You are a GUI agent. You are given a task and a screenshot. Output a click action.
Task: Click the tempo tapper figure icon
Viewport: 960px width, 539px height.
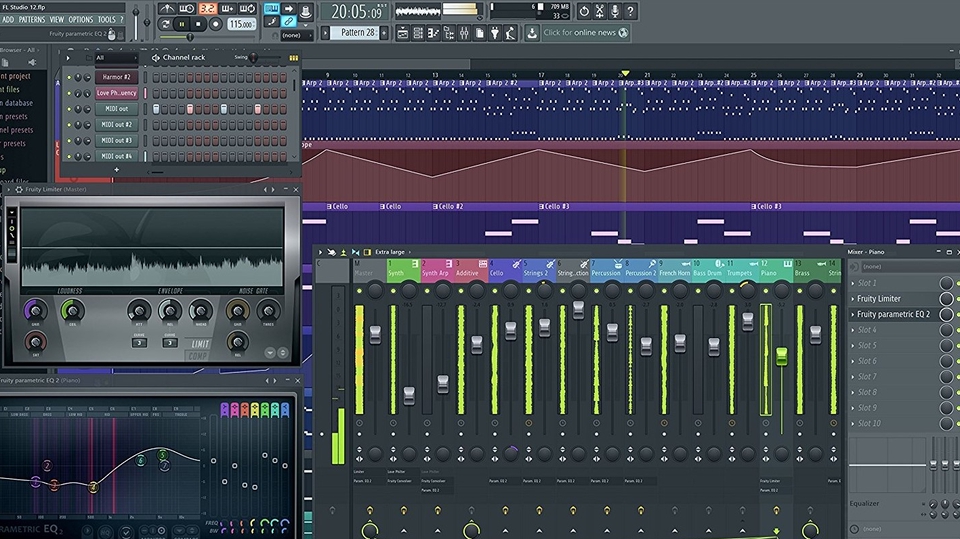(510, 33)
